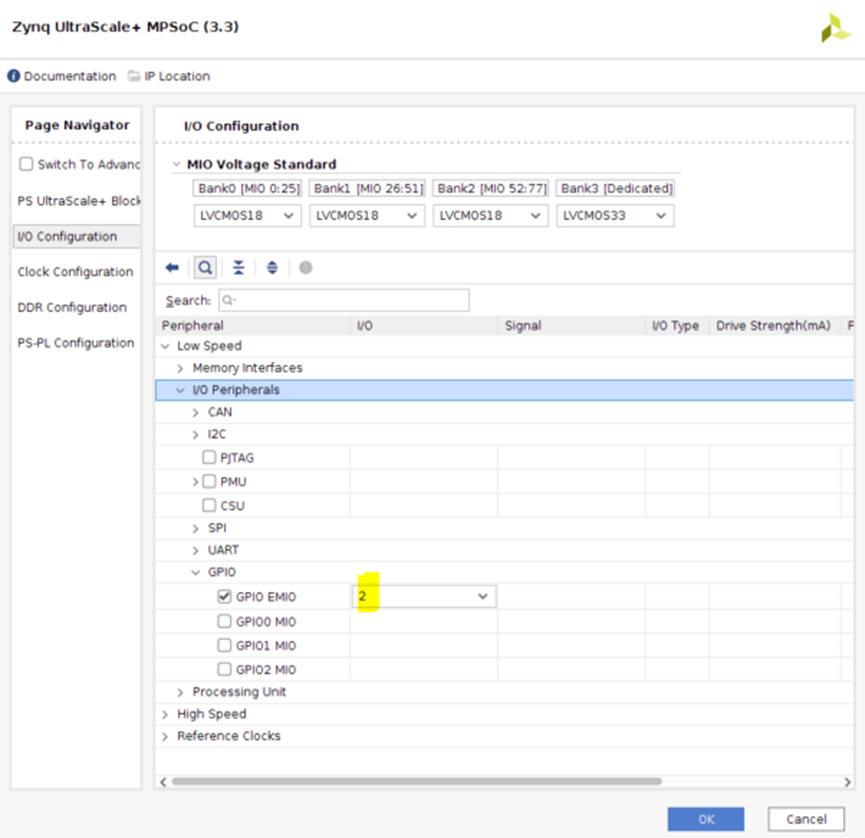
Task: Select I/O Configuration page
Action: click(77, 236)
